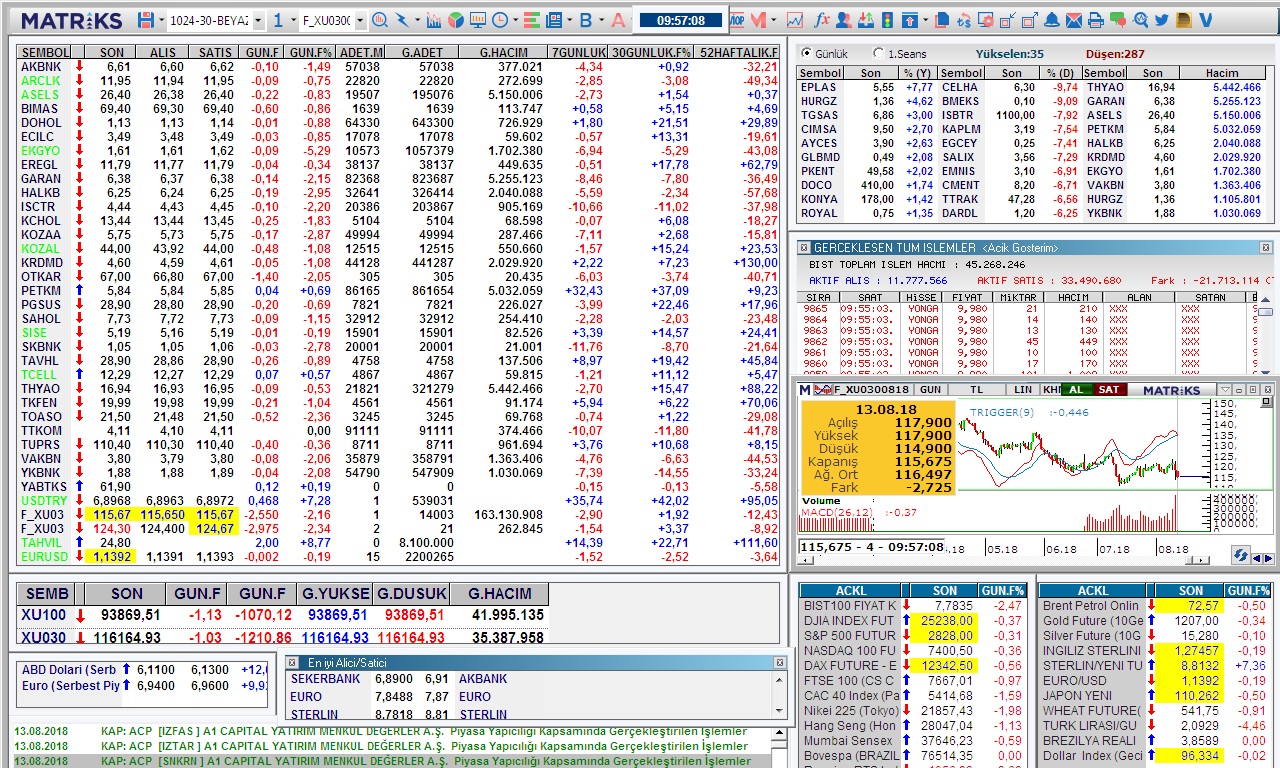Click the TL currency button in chart
This screenshot has height=768, width=1280.
click(x=977, y=389)
